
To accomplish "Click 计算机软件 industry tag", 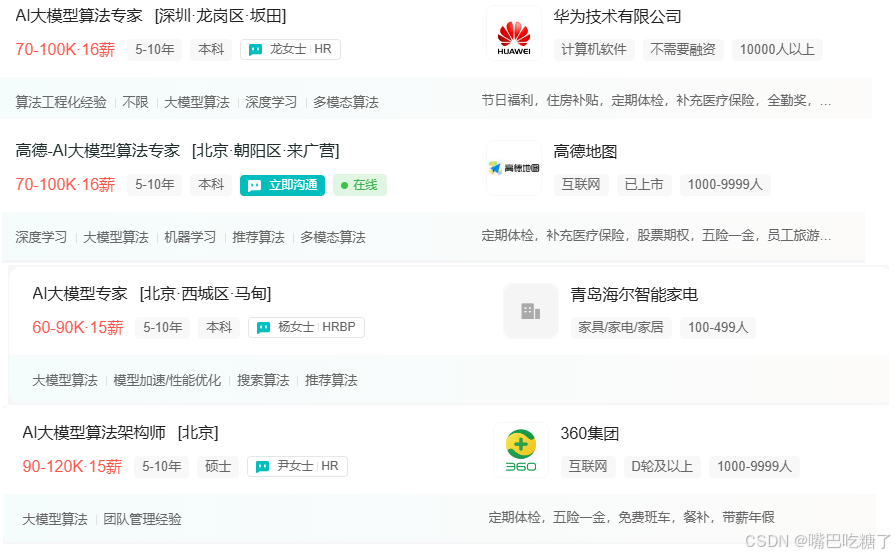I will point(594,50).
